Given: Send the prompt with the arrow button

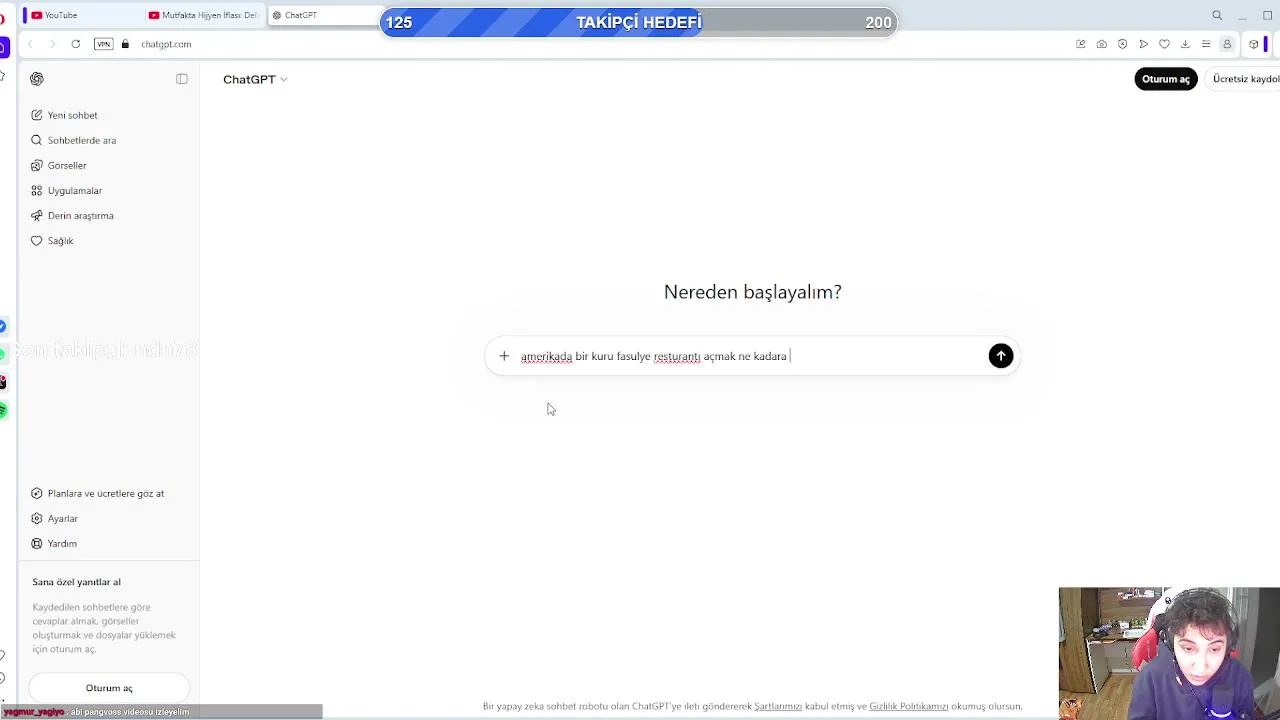Looking at the screenshot, I should click(1001, 356).
